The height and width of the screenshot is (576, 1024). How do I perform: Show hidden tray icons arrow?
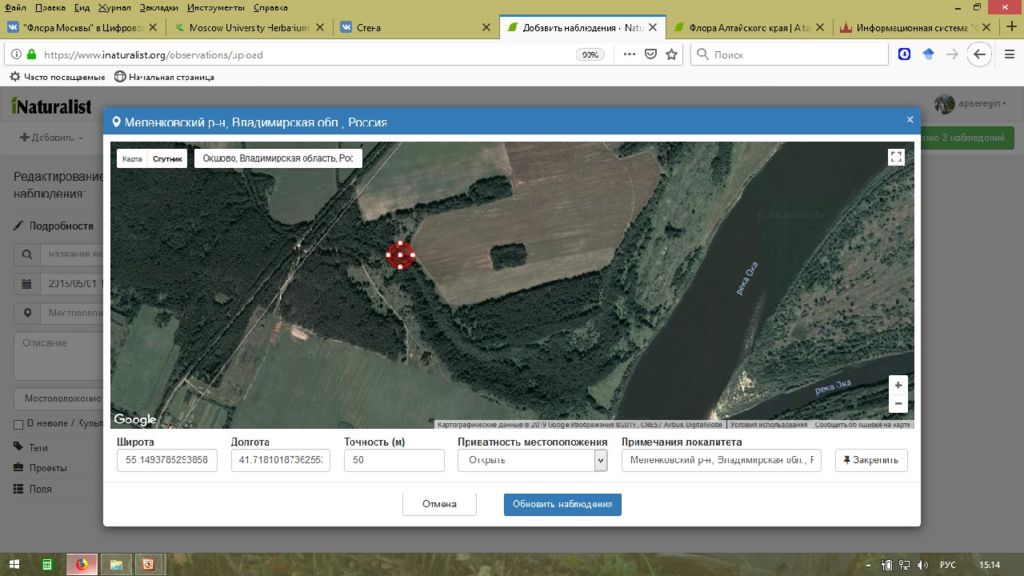[868, 565]
